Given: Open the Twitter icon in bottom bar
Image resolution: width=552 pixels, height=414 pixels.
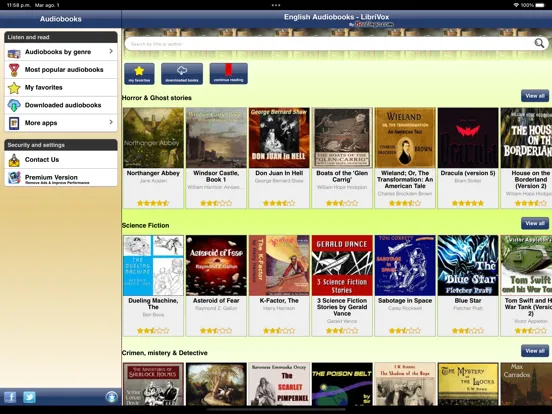Looking at the screenshot, I should pos(29,397).
